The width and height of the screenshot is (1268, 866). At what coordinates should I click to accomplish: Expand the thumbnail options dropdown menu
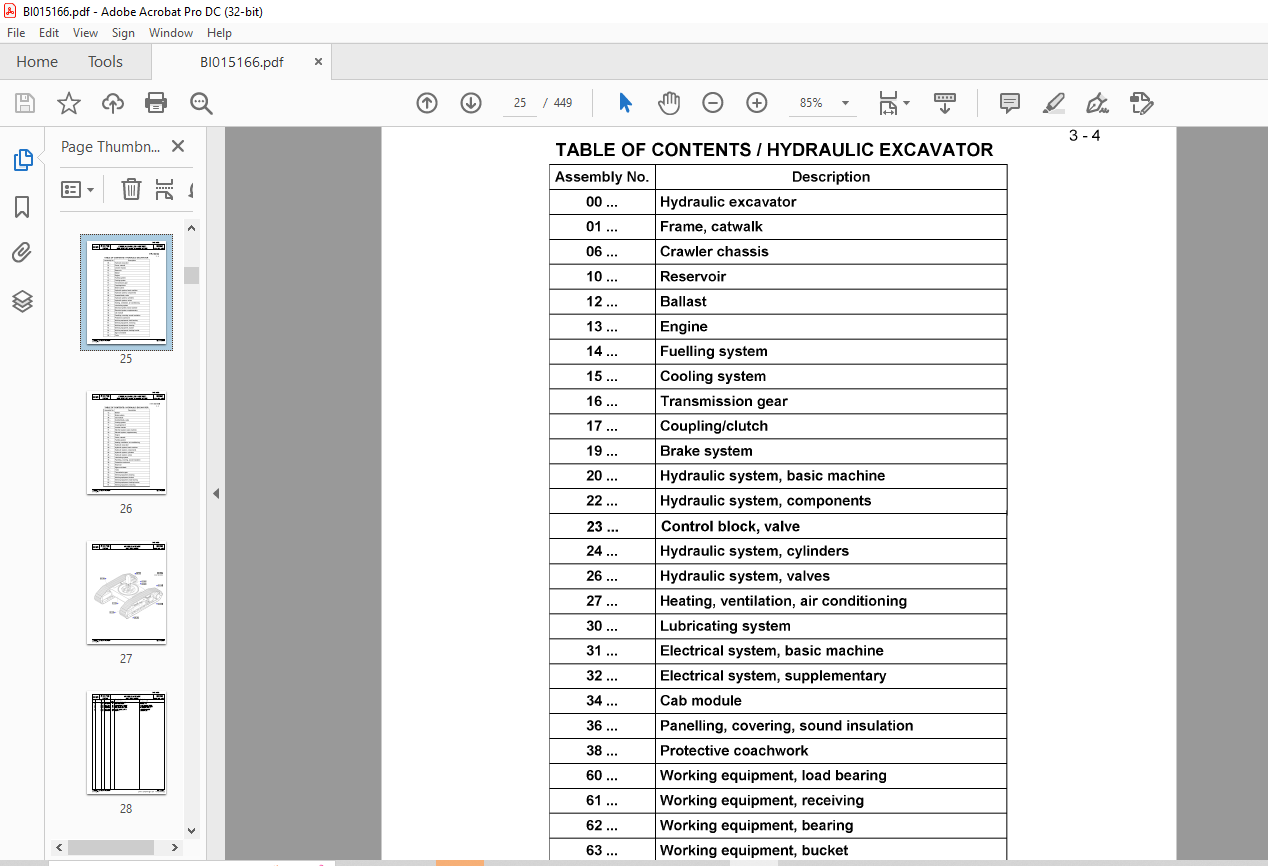click(x=78, y=189)
